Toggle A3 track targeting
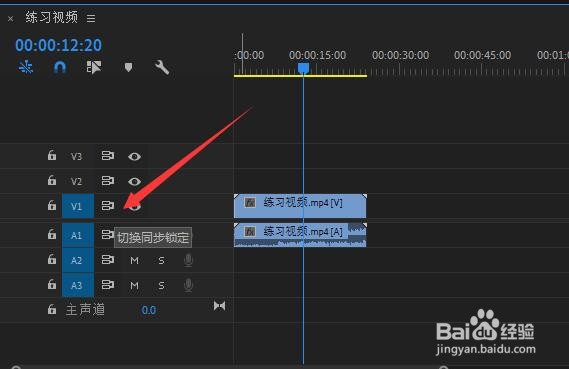Image resolution: width=569 pixels, height=369 pixels. pos(78,285)
